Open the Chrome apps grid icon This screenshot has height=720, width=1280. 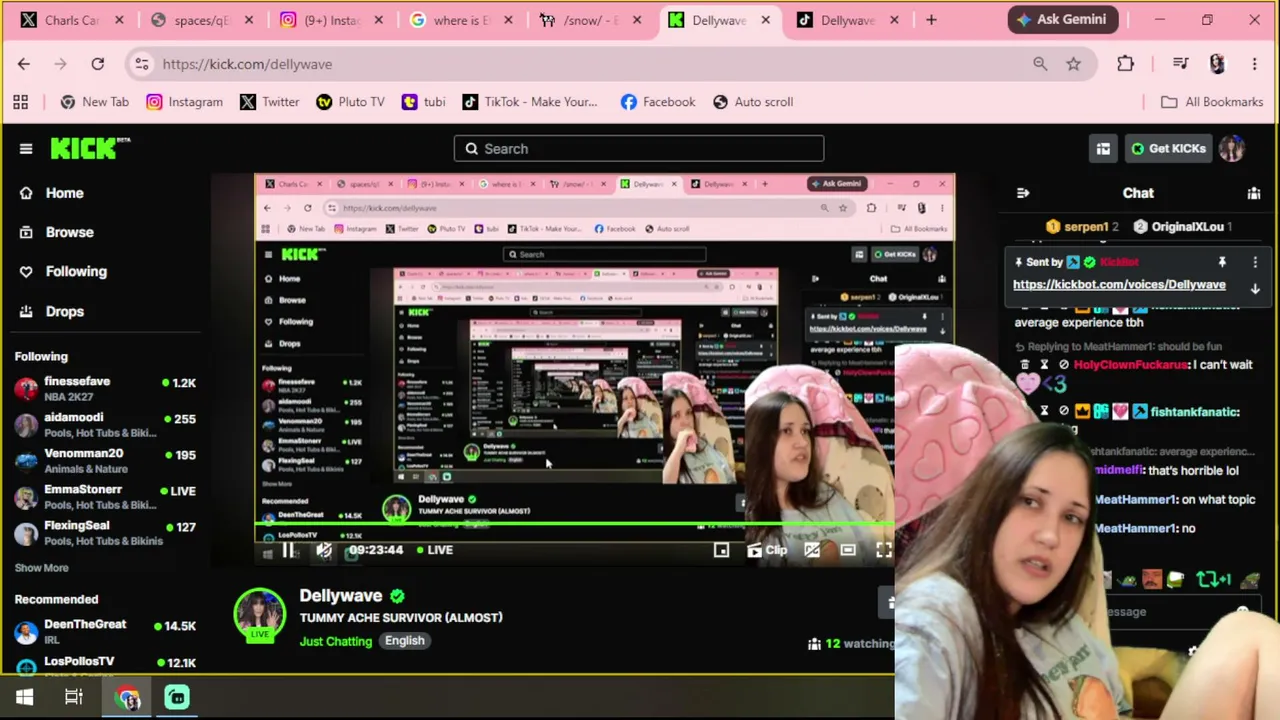[x=20, y=102]
